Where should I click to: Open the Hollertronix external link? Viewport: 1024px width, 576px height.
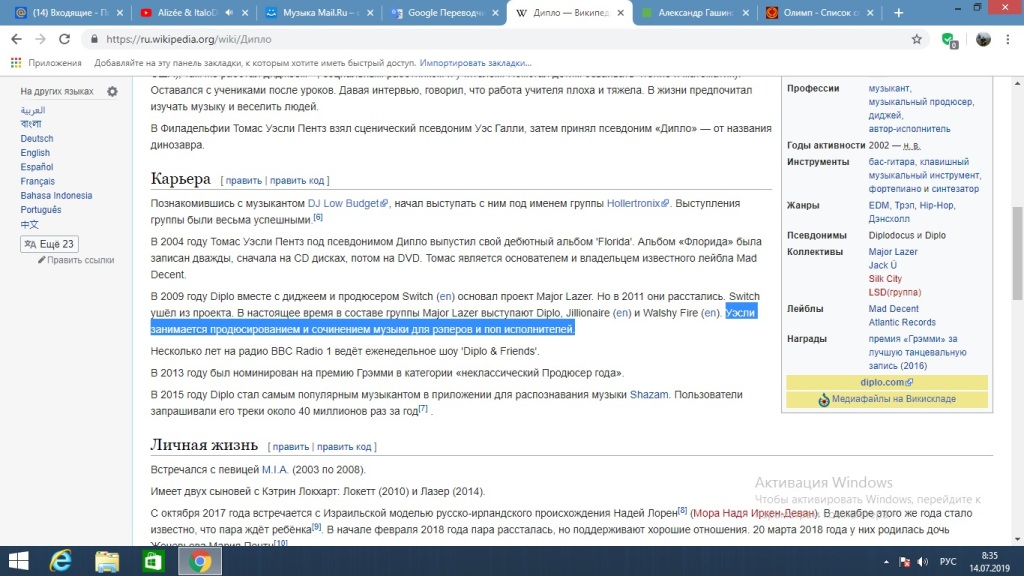tap(637, 203)
